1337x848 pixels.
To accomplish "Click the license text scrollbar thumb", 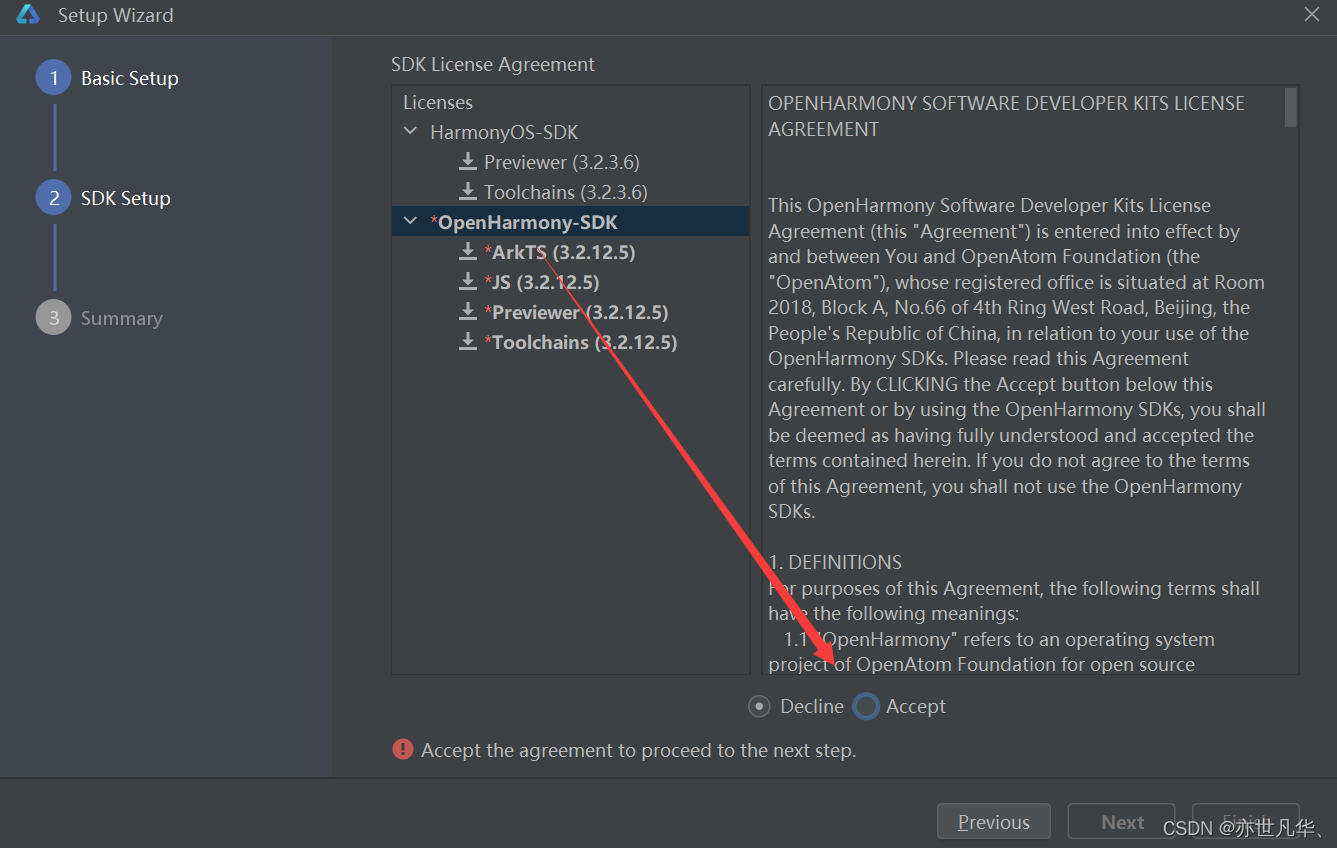I will click(1291, 108).
